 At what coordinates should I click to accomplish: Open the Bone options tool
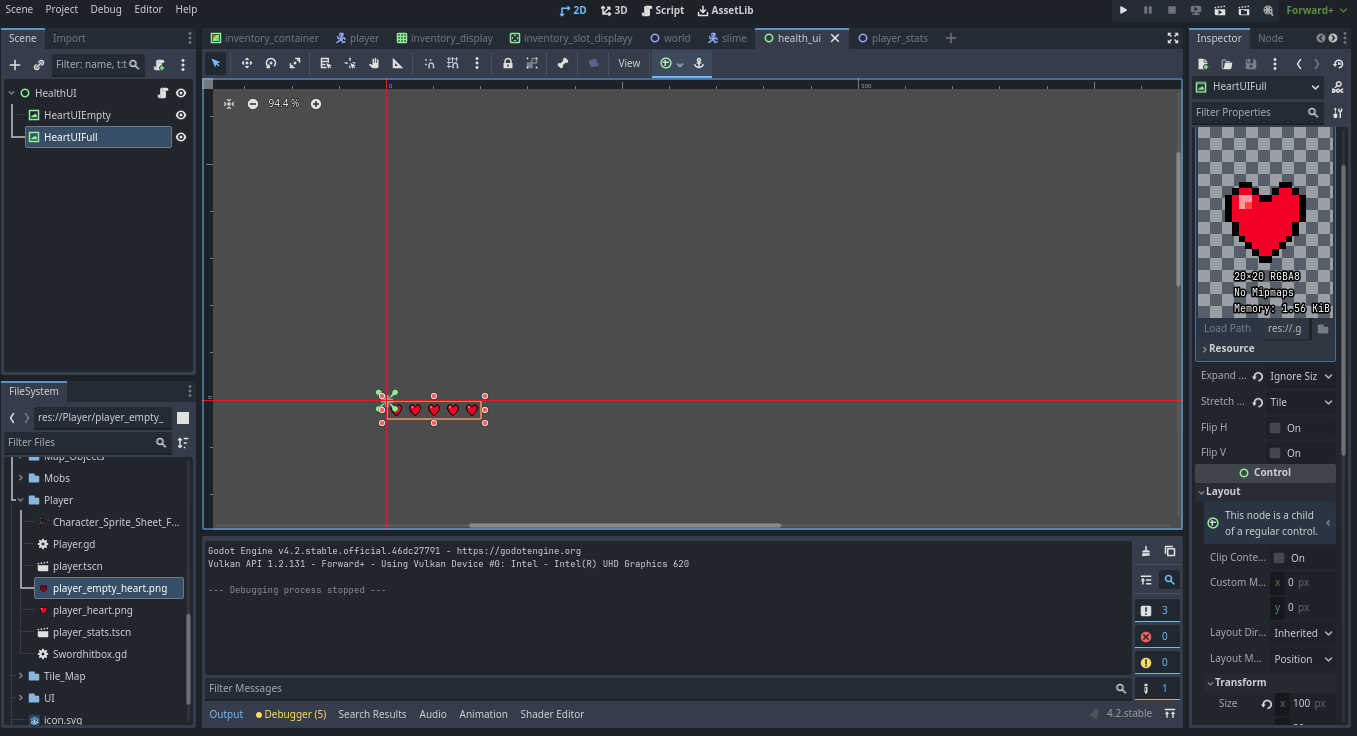tap(565, 63)
